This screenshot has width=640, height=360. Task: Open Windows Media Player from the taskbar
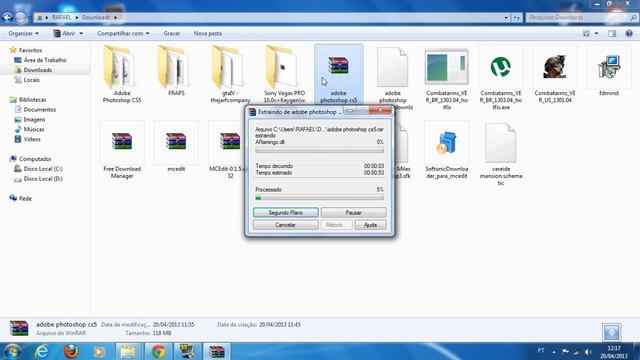[99, 351]
